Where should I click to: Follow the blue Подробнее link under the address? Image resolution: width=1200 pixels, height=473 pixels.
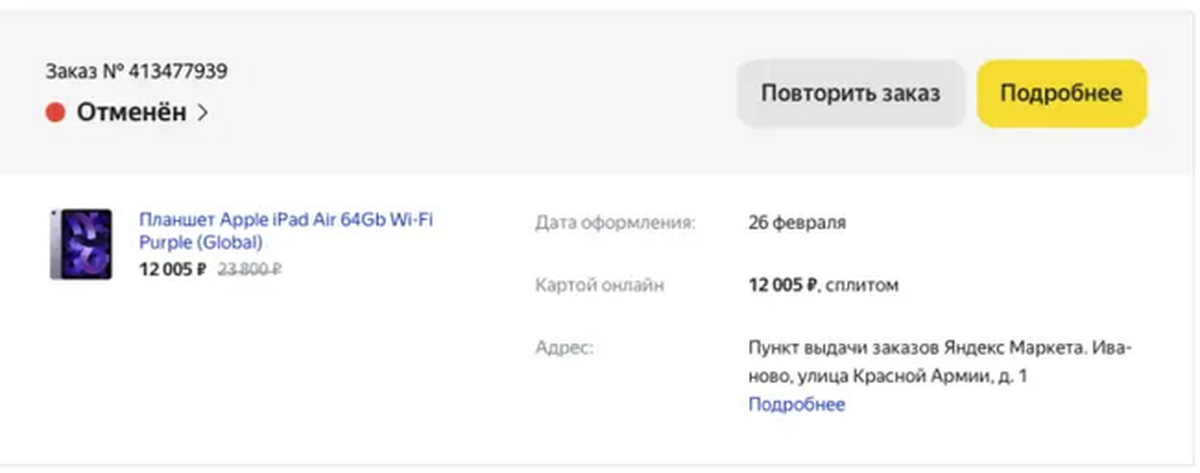pyautogui.click(x=796, y=405)
